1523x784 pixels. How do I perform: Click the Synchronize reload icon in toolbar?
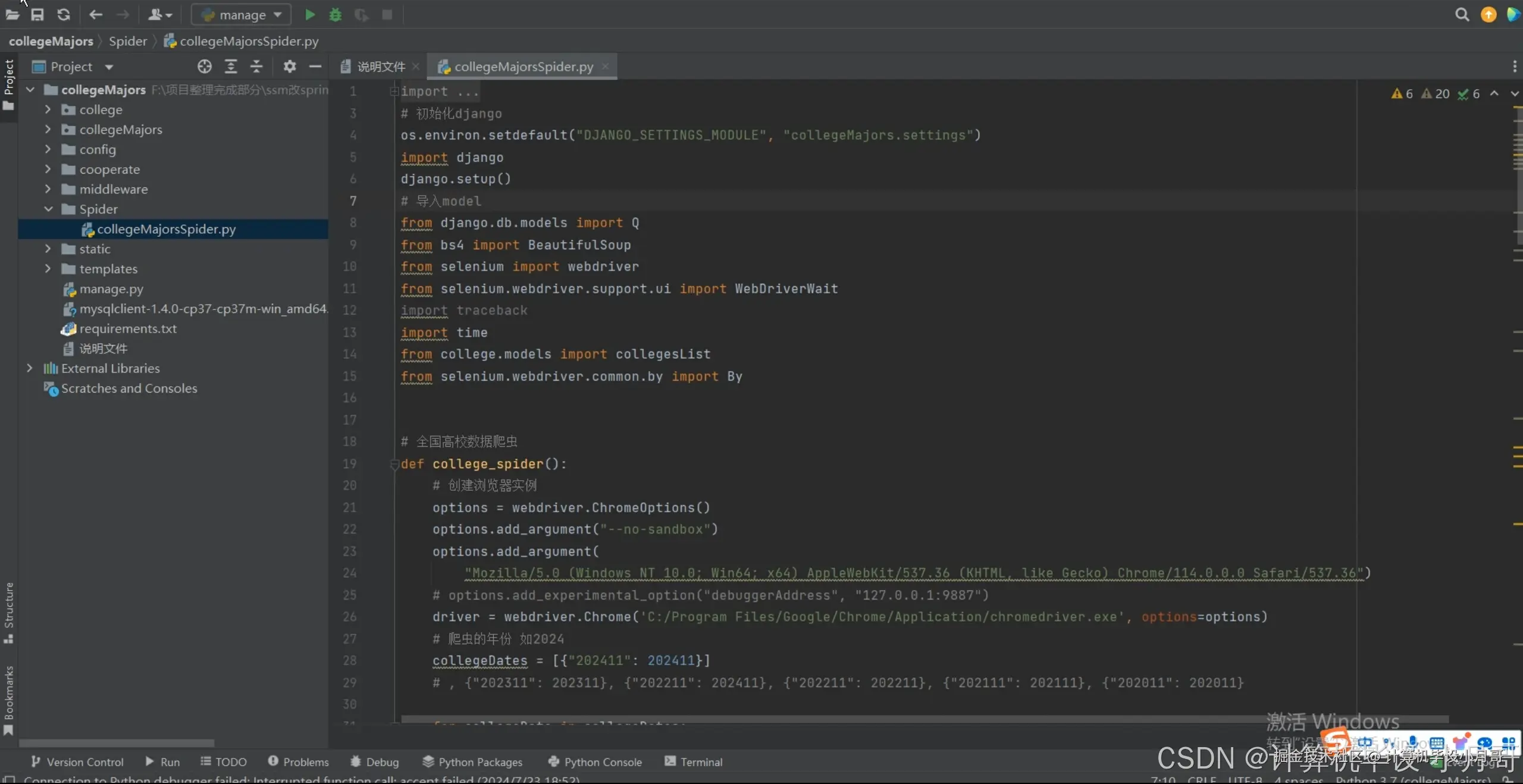(x=64, y=15)
